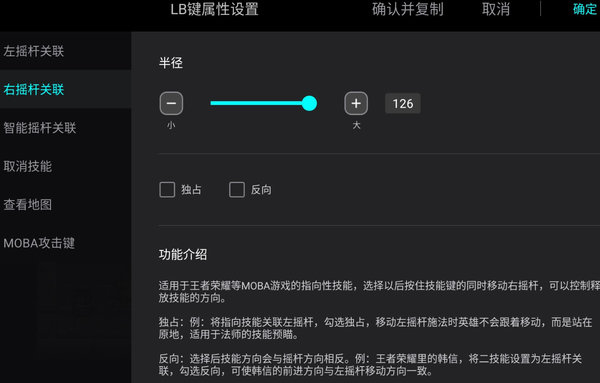Click the 半径 section label

171,63
